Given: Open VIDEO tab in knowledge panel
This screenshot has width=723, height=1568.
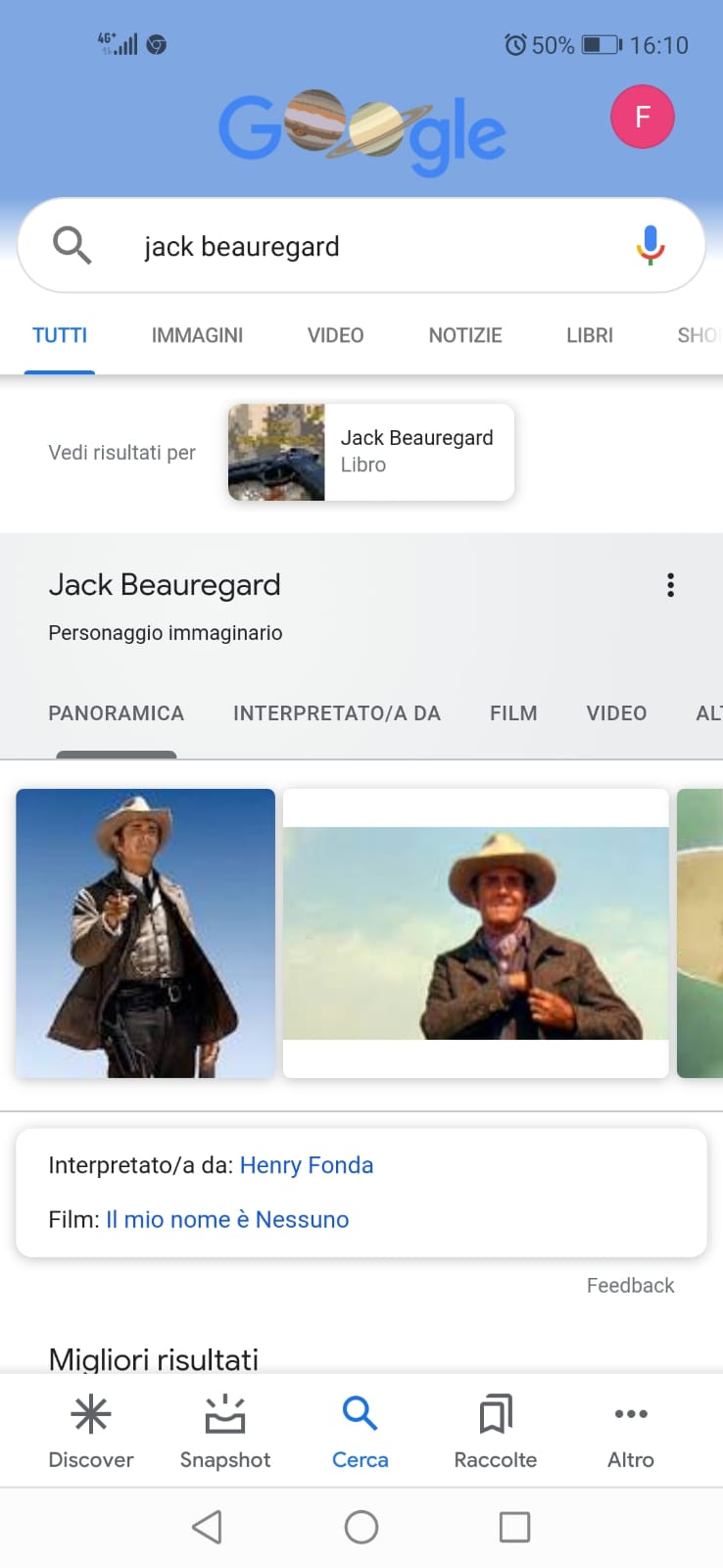Looking at the screenshot, I should 616,713.
